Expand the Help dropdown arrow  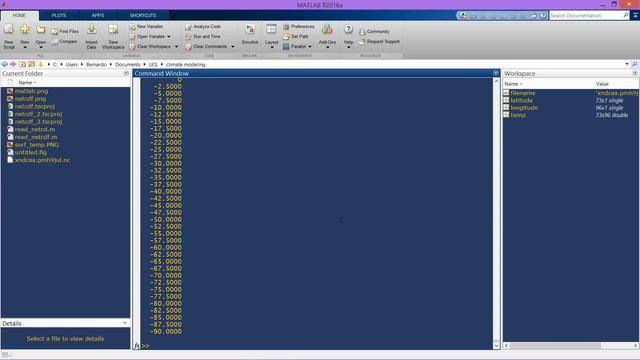pos(348,48)
